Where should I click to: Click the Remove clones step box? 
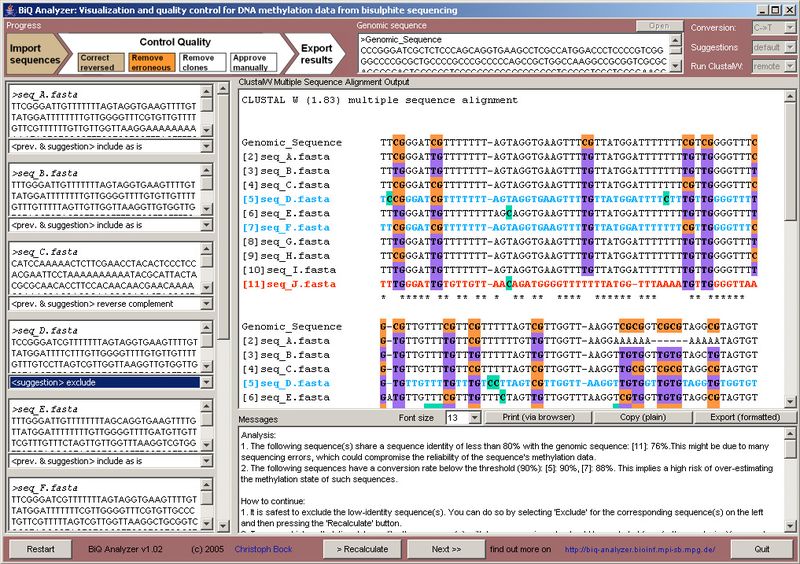(x=200, y=63)
